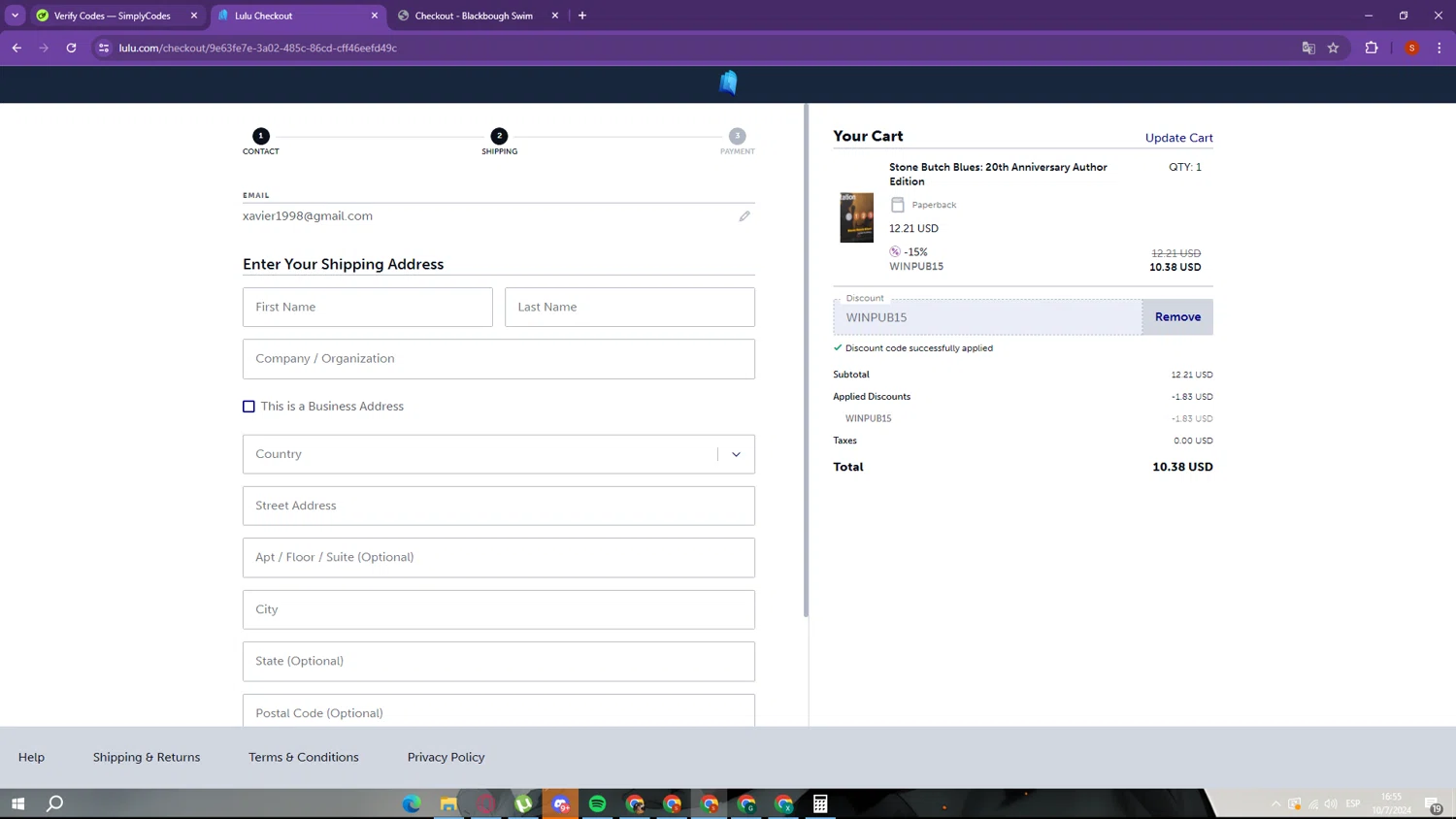Open the tab search dropdown arrow
Image resolution: width=1456 pixels, height=819 pixels.
tap(16, 16)
